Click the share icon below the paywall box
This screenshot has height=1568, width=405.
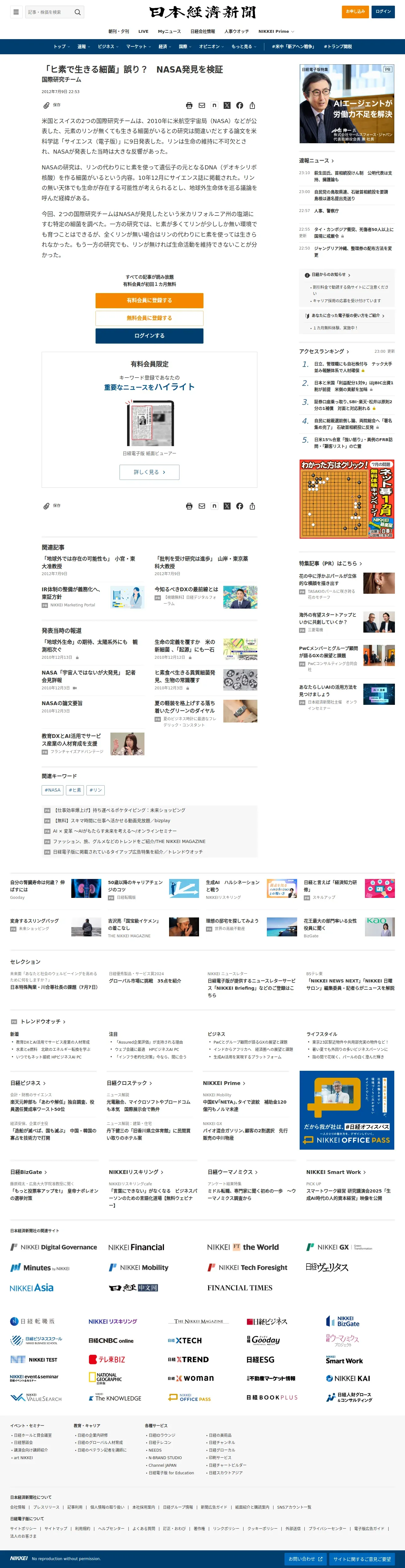(x=252, y=506)
